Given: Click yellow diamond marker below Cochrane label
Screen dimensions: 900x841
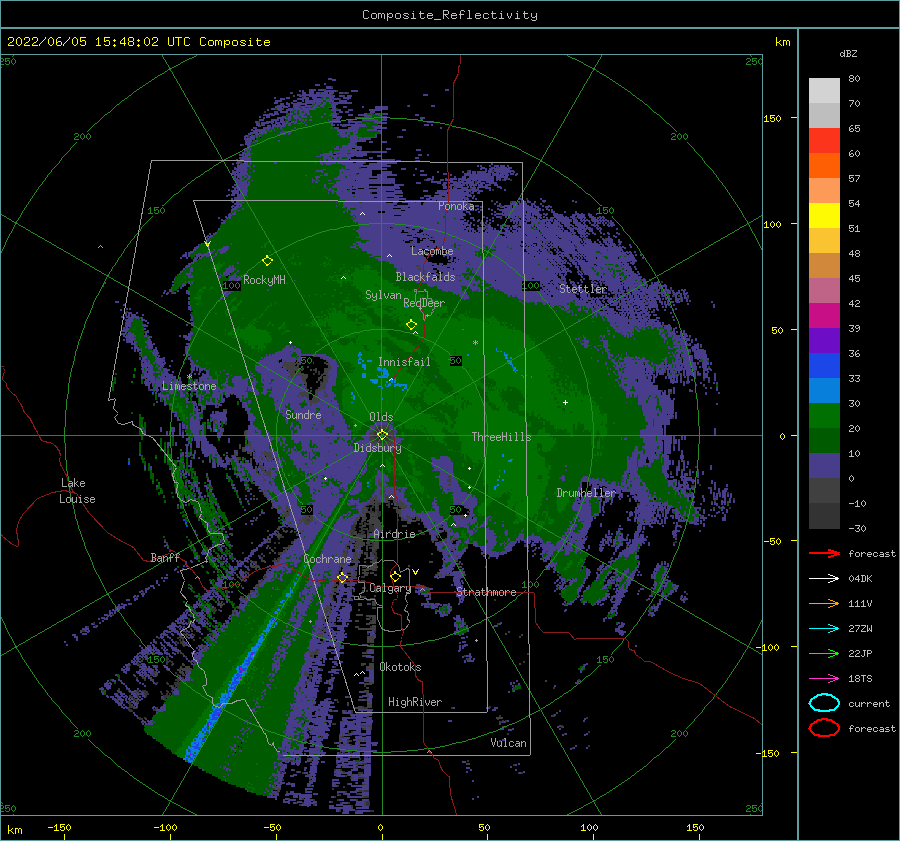Looking at the screenshot, I should click(x=342, y=577).
